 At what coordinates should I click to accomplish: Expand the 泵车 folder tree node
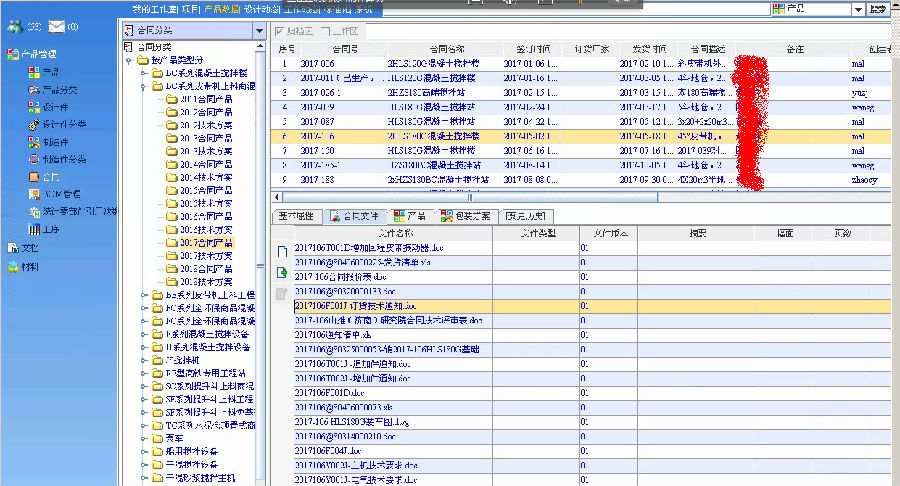click(x=145, y=437)
